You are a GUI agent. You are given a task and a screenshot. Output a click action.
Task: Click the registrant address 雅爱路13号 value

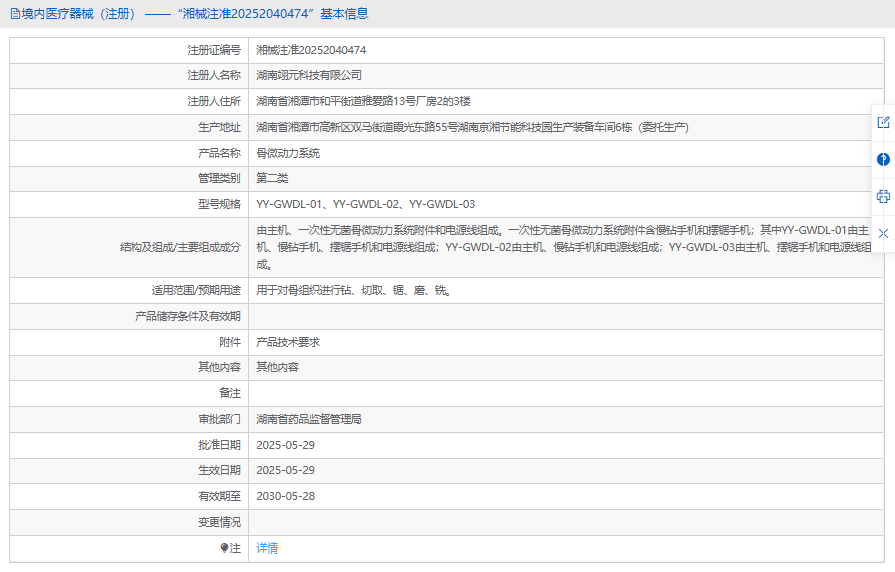(x=364, y=102)
